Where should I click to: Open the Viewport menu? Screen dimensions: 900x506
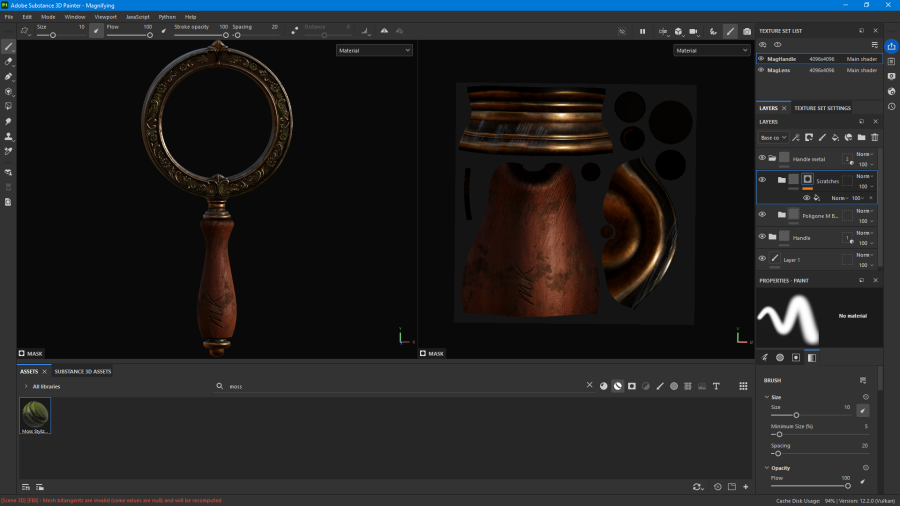pos(106,17)
